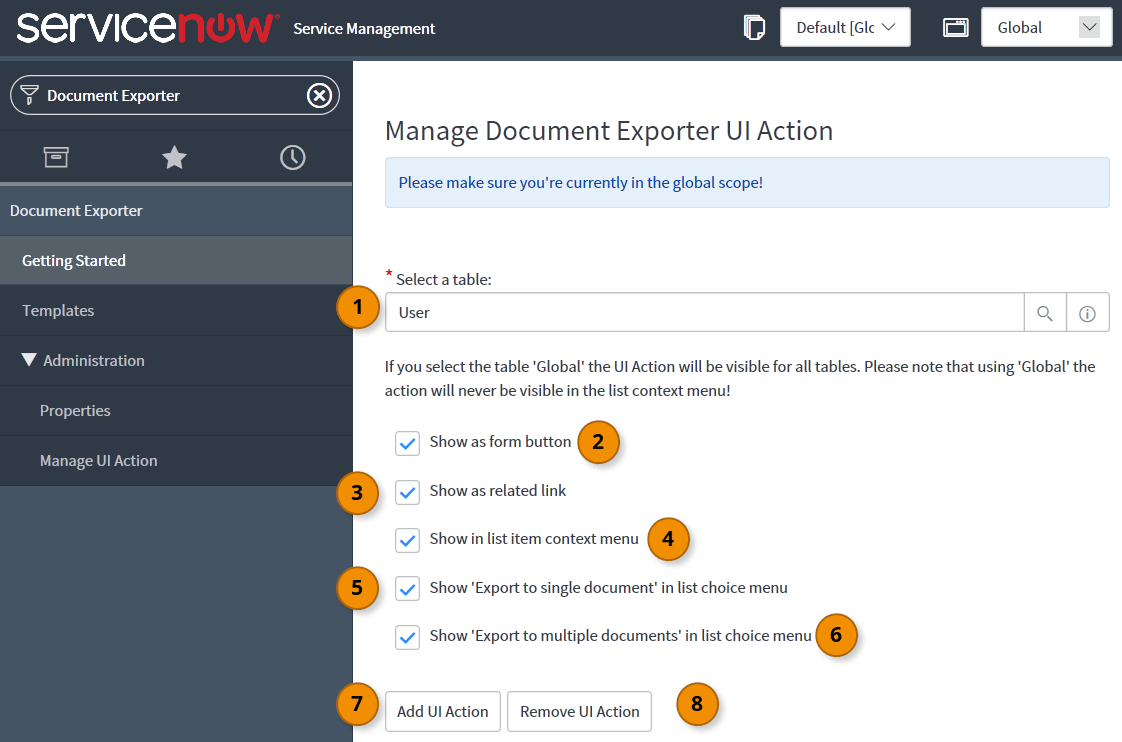Viewport: 1122px width, 742px height.
Task: Focus the Select a table field
Action: tap(705, 313)
